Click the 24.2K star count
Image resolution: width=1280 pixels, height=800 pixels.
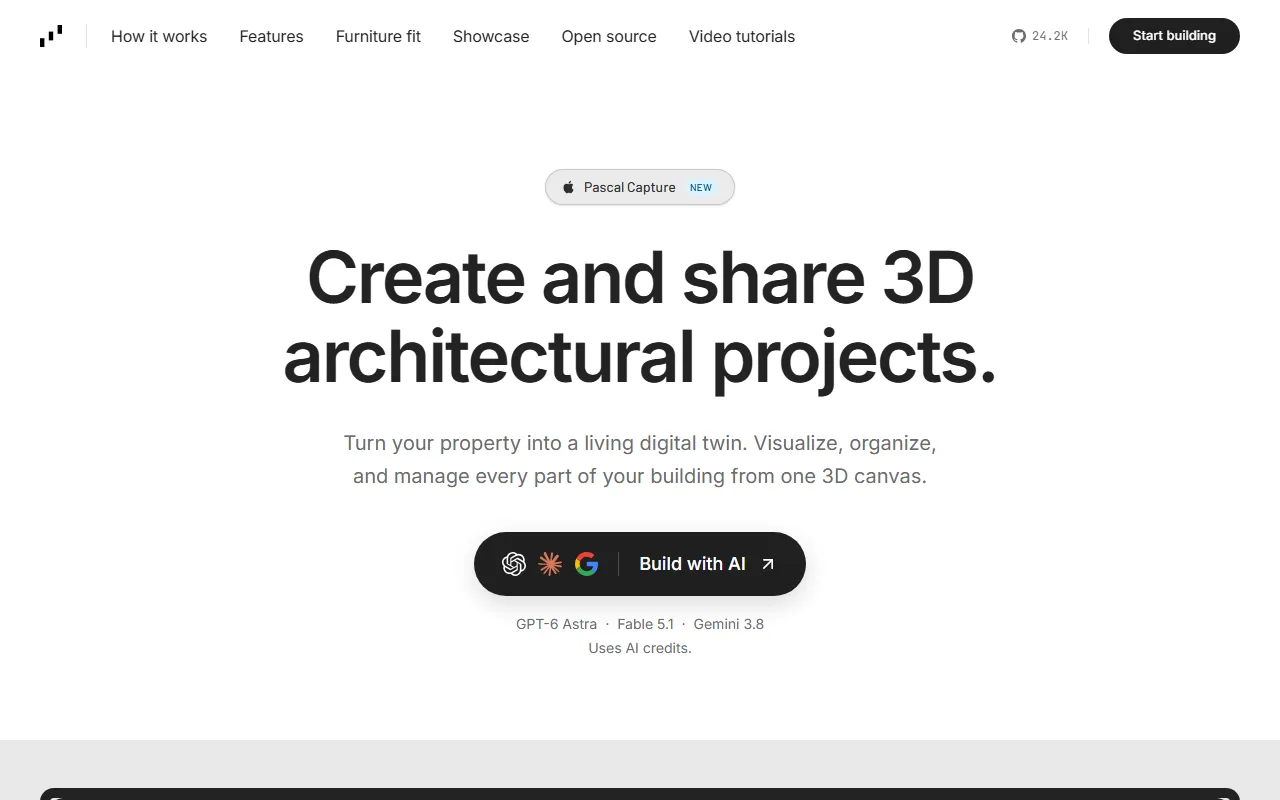tap(1050, 36)
